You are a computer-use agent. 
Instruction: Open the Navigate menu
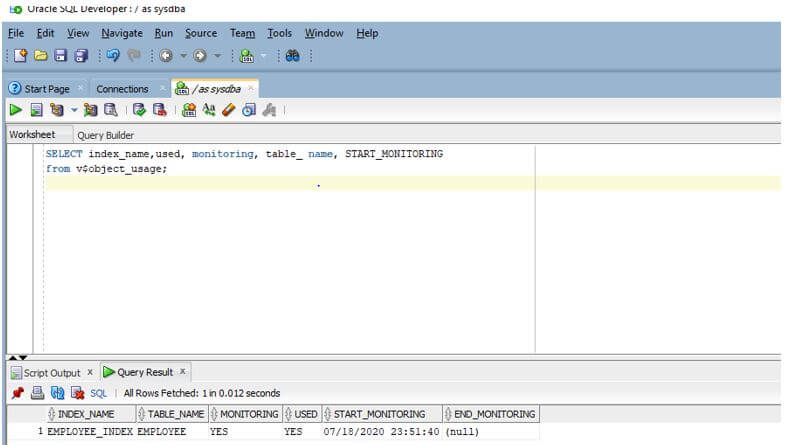point(122,33)
